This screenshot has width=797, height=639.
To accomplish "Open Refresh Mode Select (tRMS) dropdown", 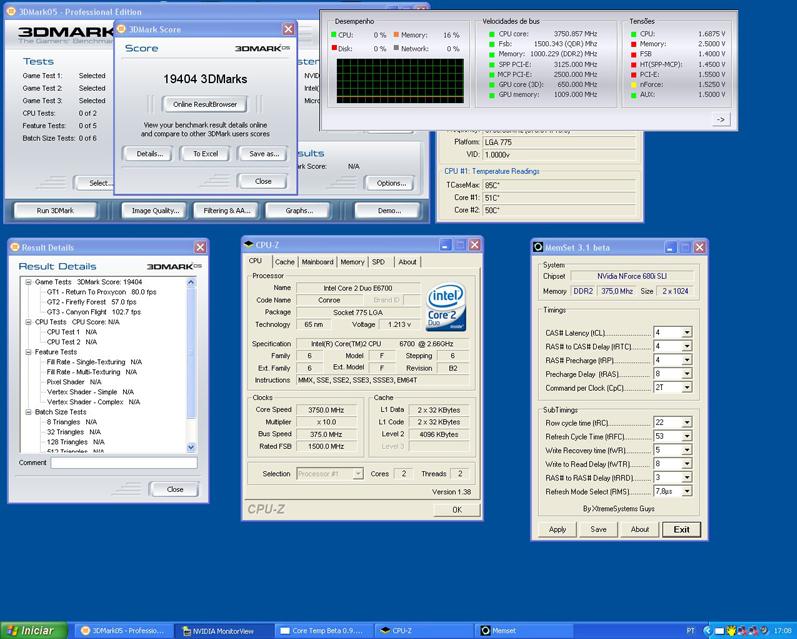I will pyautogui.click(x=687, y=492).
